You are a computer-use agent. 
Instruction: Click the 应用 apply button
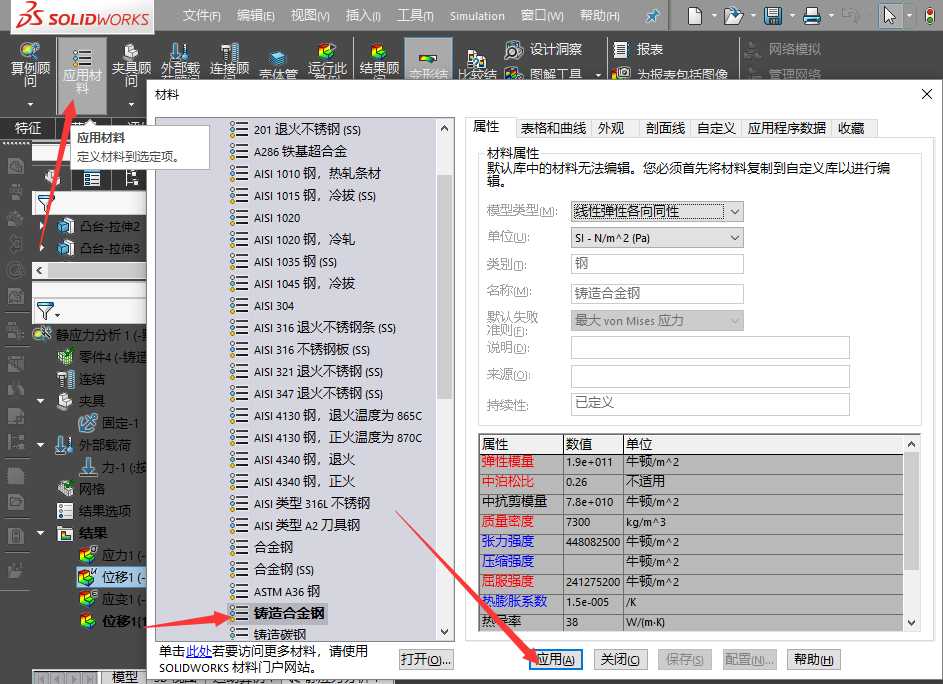click(x=556, y=659)
